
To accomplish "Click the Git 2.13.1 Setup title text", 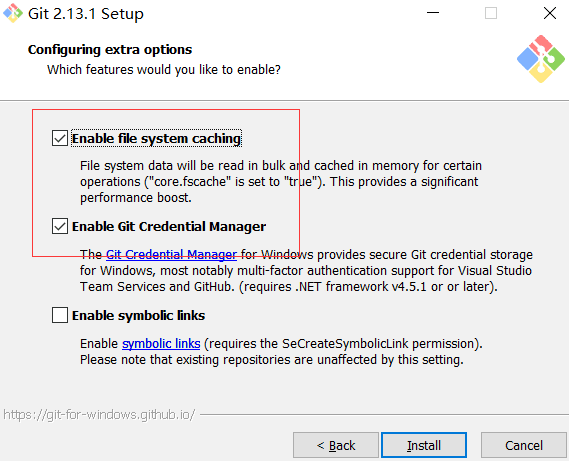I will point(86,14).
